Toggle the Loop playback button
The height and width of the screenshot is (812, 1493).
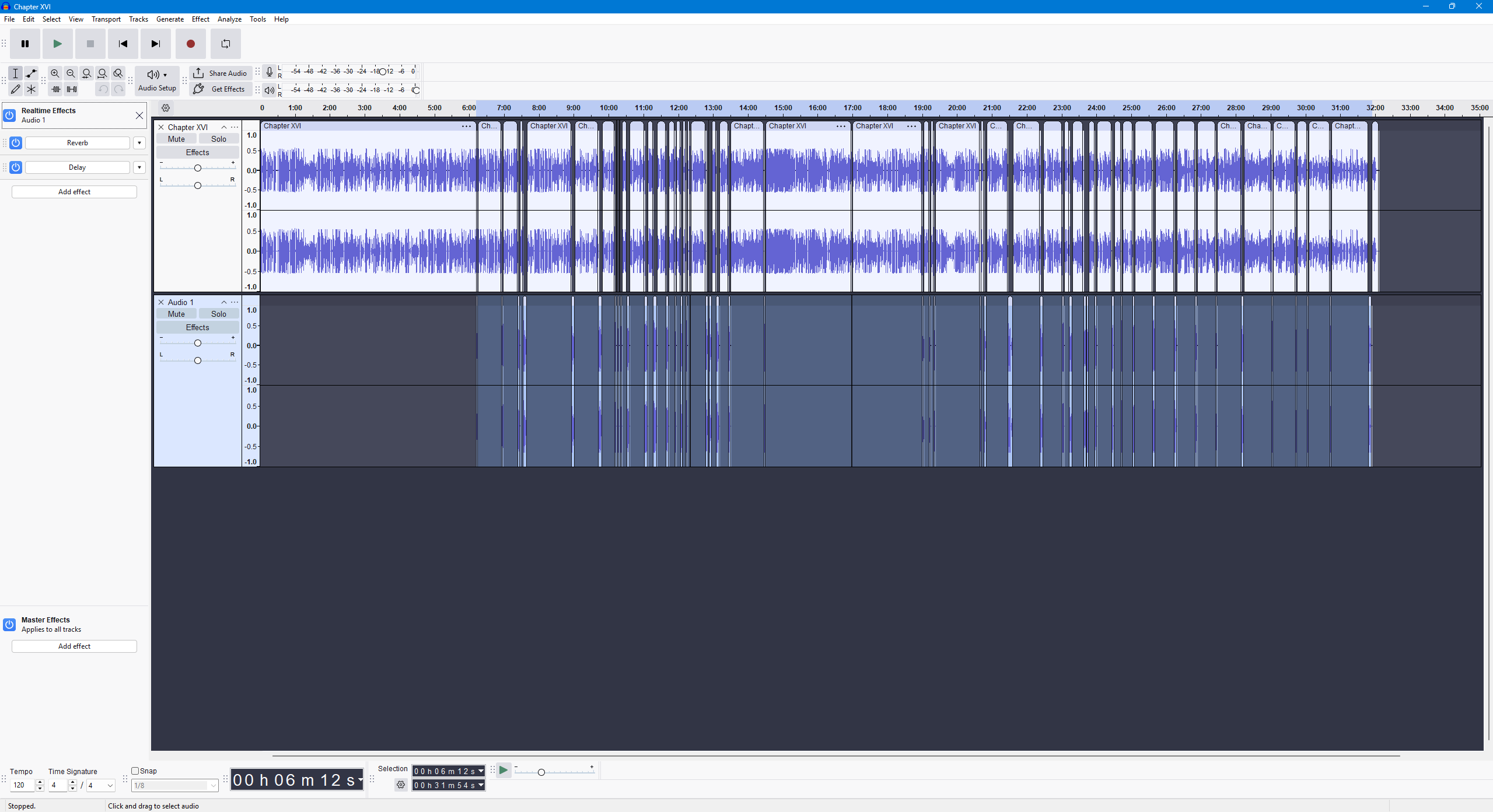pos(226,44)
